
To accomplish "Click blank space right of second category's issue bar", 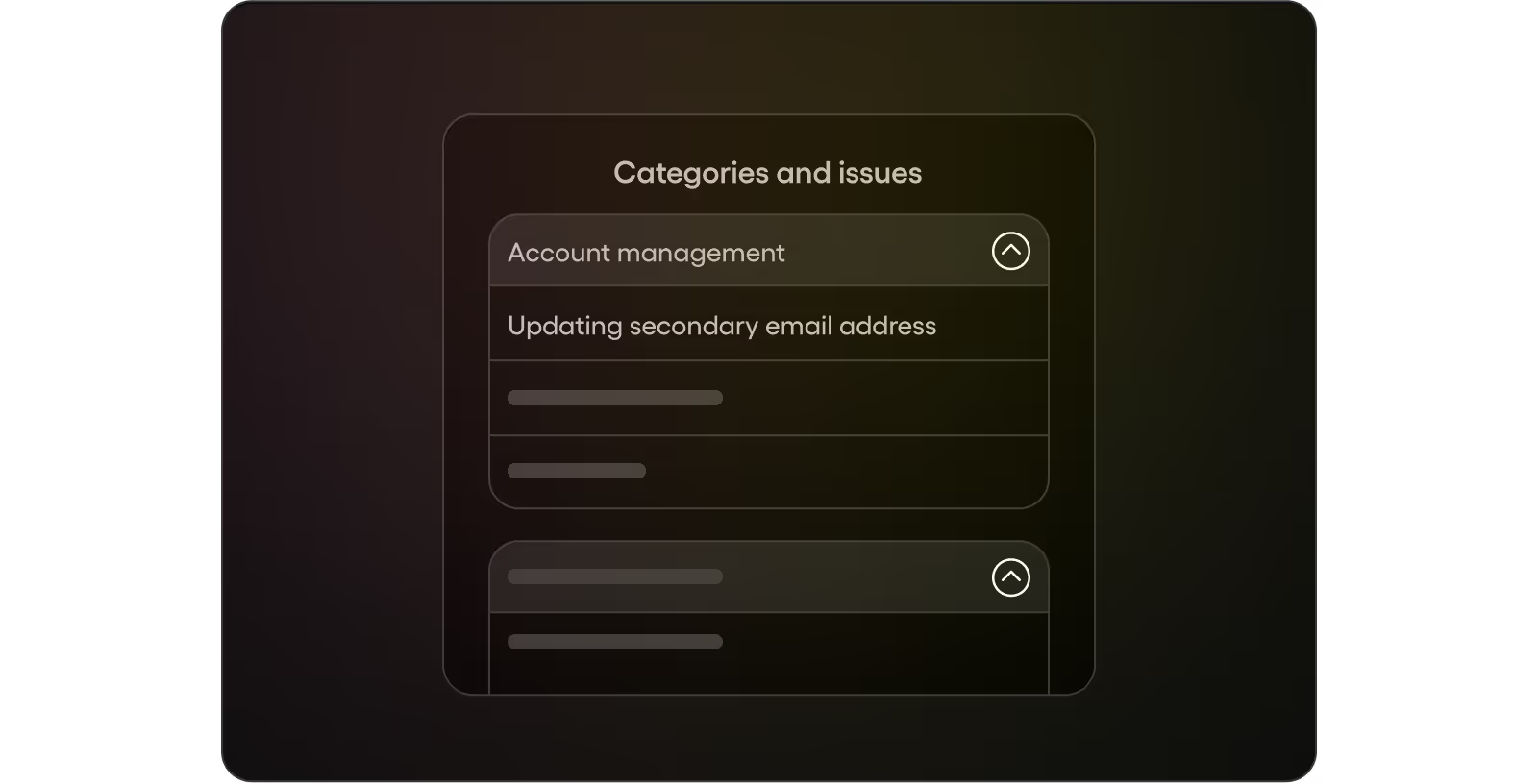I will click(x=884, y=642).
